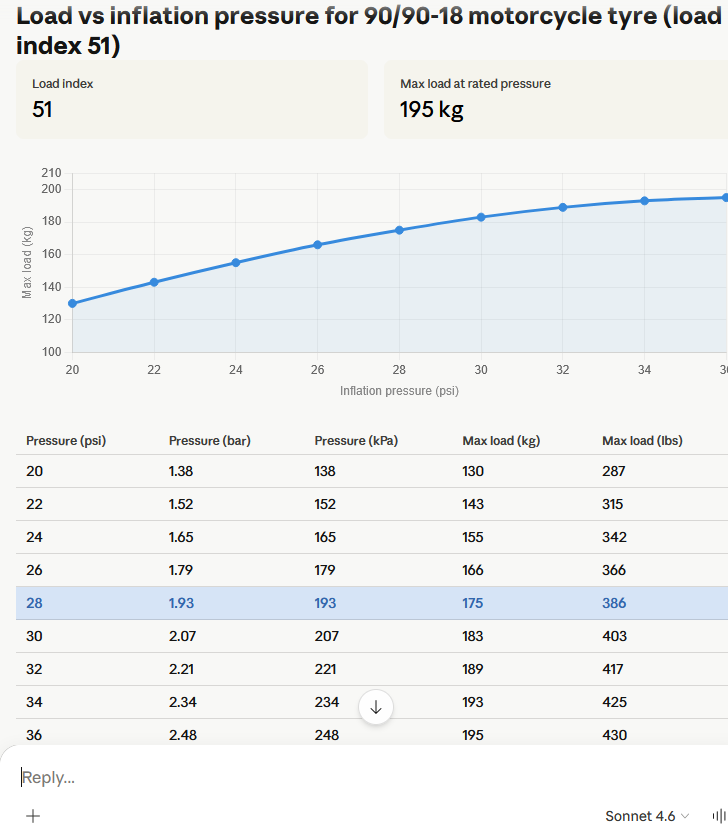This screenshot has width=728, height=828.
Task: Click the Pressure (psi) column header
Action: click(x=66, y=441)
